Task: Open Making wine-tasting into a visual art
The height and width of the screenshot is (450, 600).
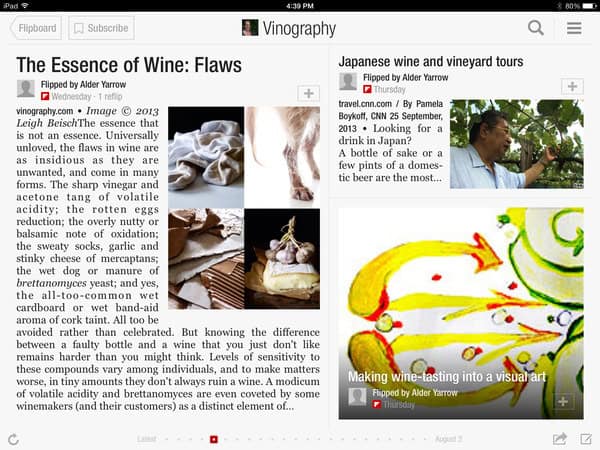Action: coord(447,377)
